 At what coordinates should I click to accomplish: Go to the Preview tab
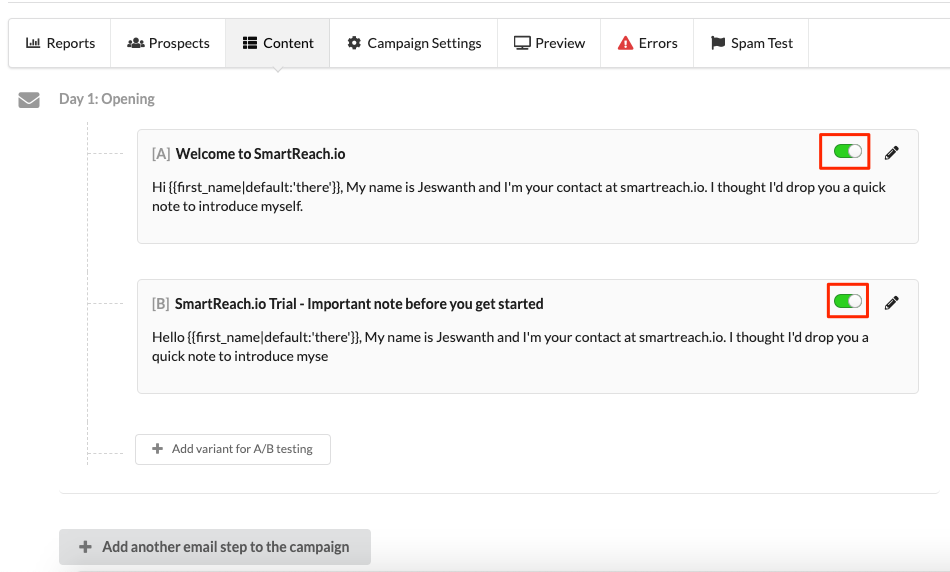(549, 43)
